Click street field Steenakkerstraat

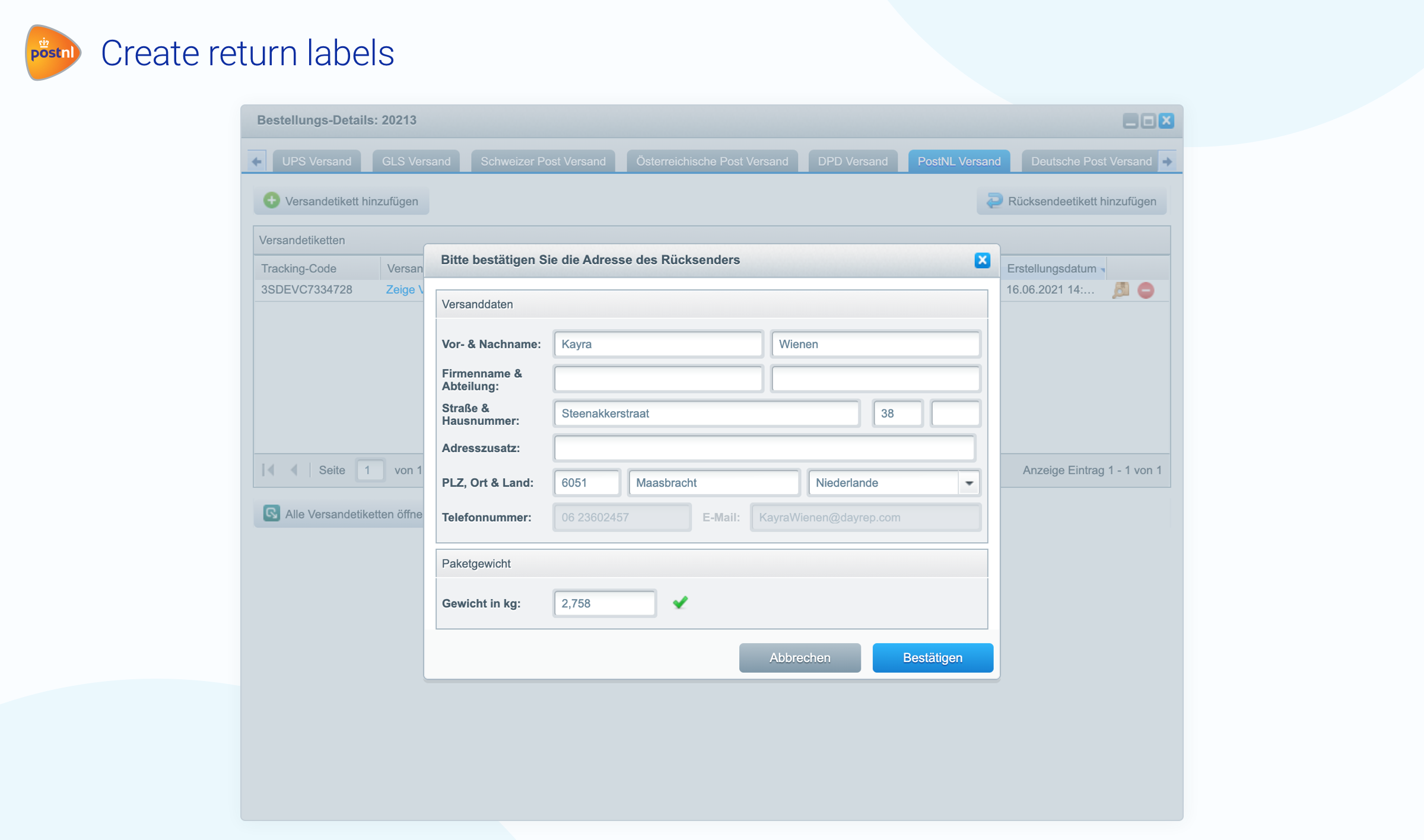coord(707,413)
